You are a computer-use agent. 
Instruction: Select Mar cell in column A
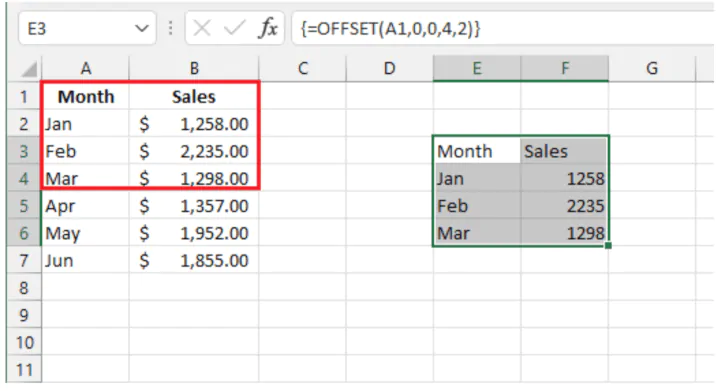click(x=85, y=178)
